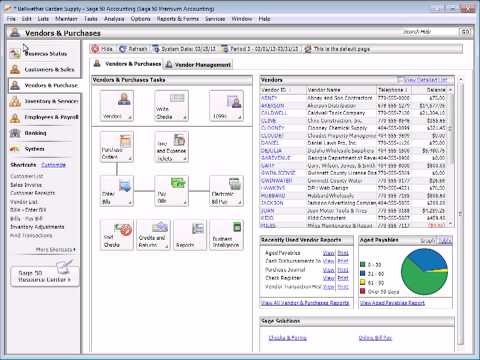Sort by Vendor ID column header
Screen dimensions: 480x360
click(x=283, y=90)
